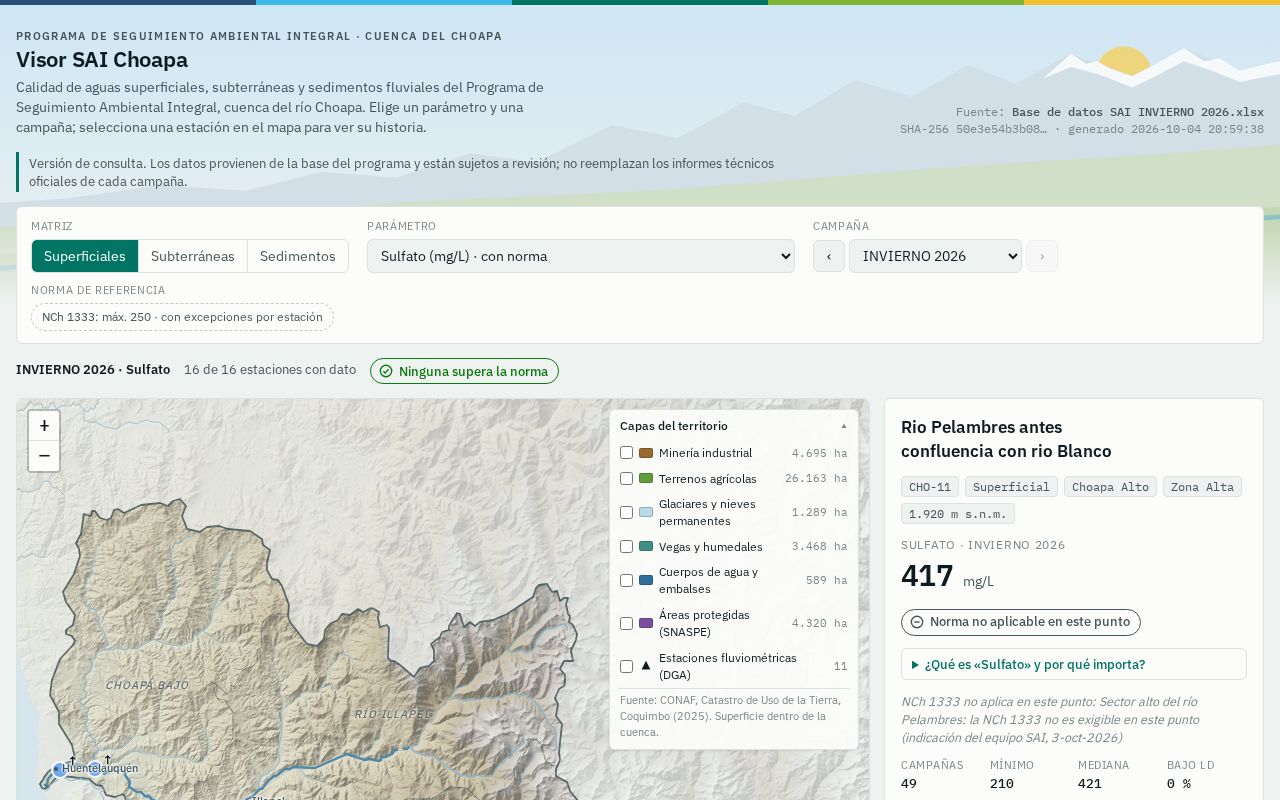The width and height of the screenshot is (1280, 800).
Task: Click the 'Visor SAI Choapa' page title
Action: [x=102, y=60]
